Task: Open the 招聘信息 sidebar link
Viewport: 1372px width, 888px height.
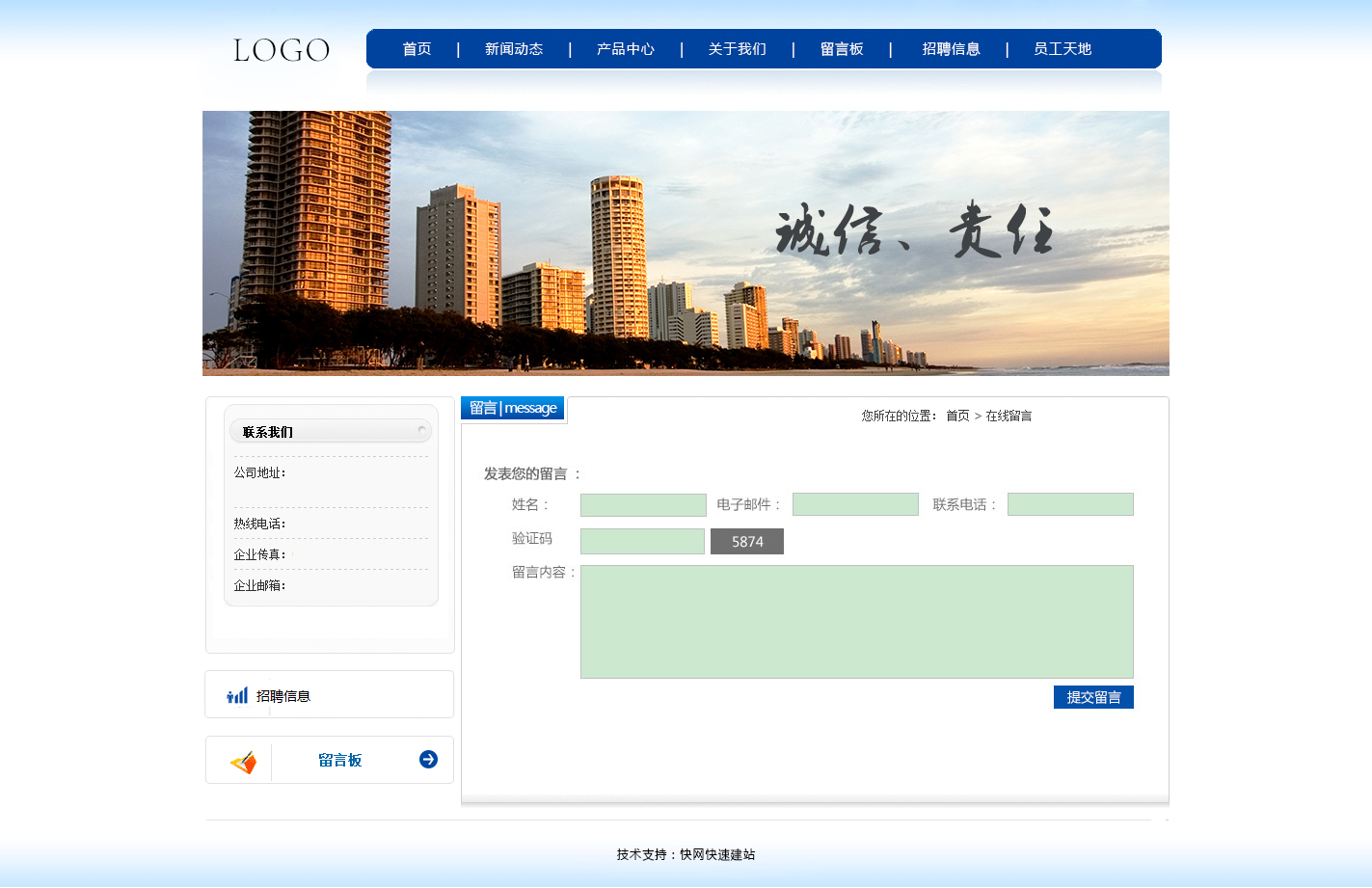Action: [283, 696]
